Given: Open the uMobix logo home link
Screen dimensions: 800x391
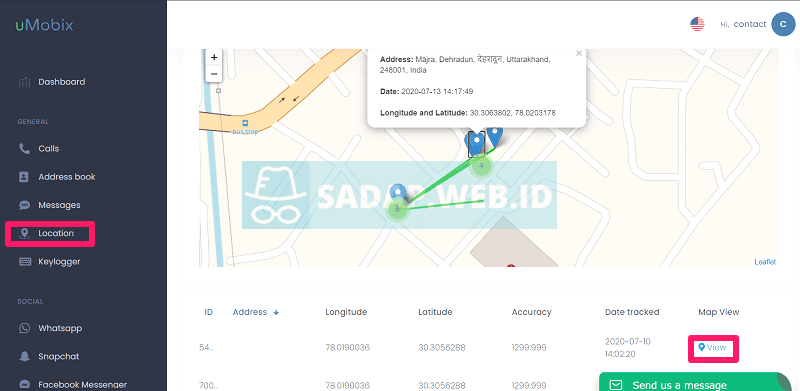Looking at the screenshot, I should [44, 25].
